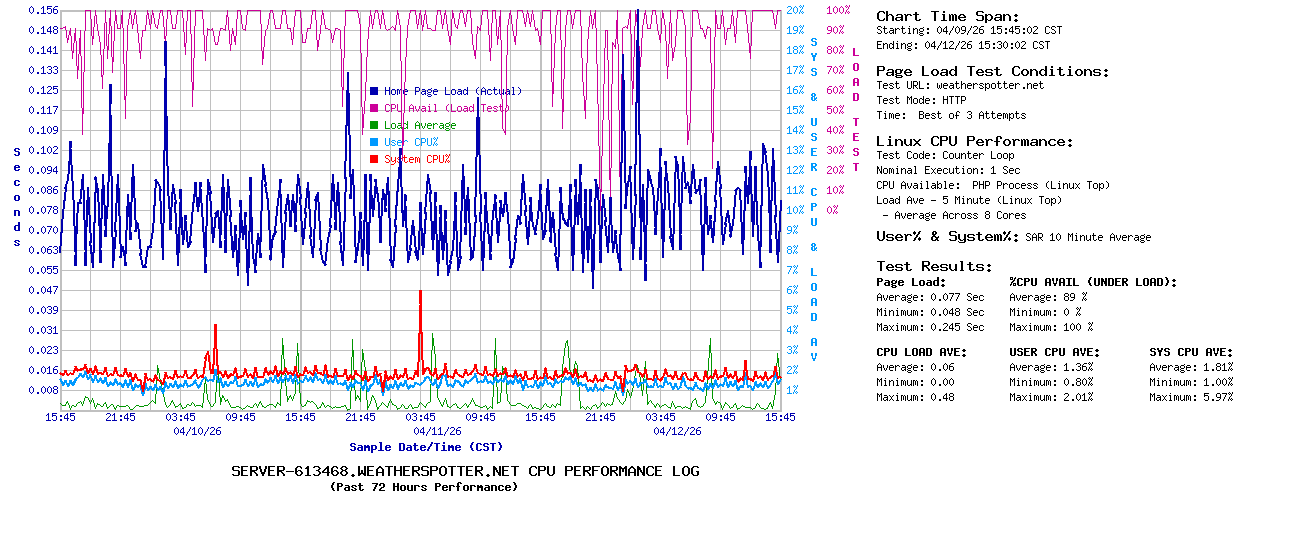Screen dimensions: 1300x550
Task: Click the red System CPU% legend swatch
Action: [374, 159]
